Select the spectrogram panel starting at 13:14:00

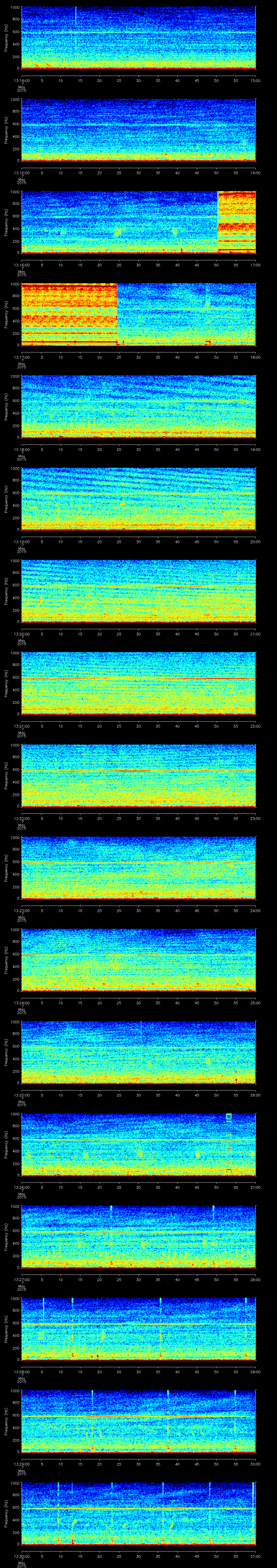pyautogui.click(x=139, y=38)
